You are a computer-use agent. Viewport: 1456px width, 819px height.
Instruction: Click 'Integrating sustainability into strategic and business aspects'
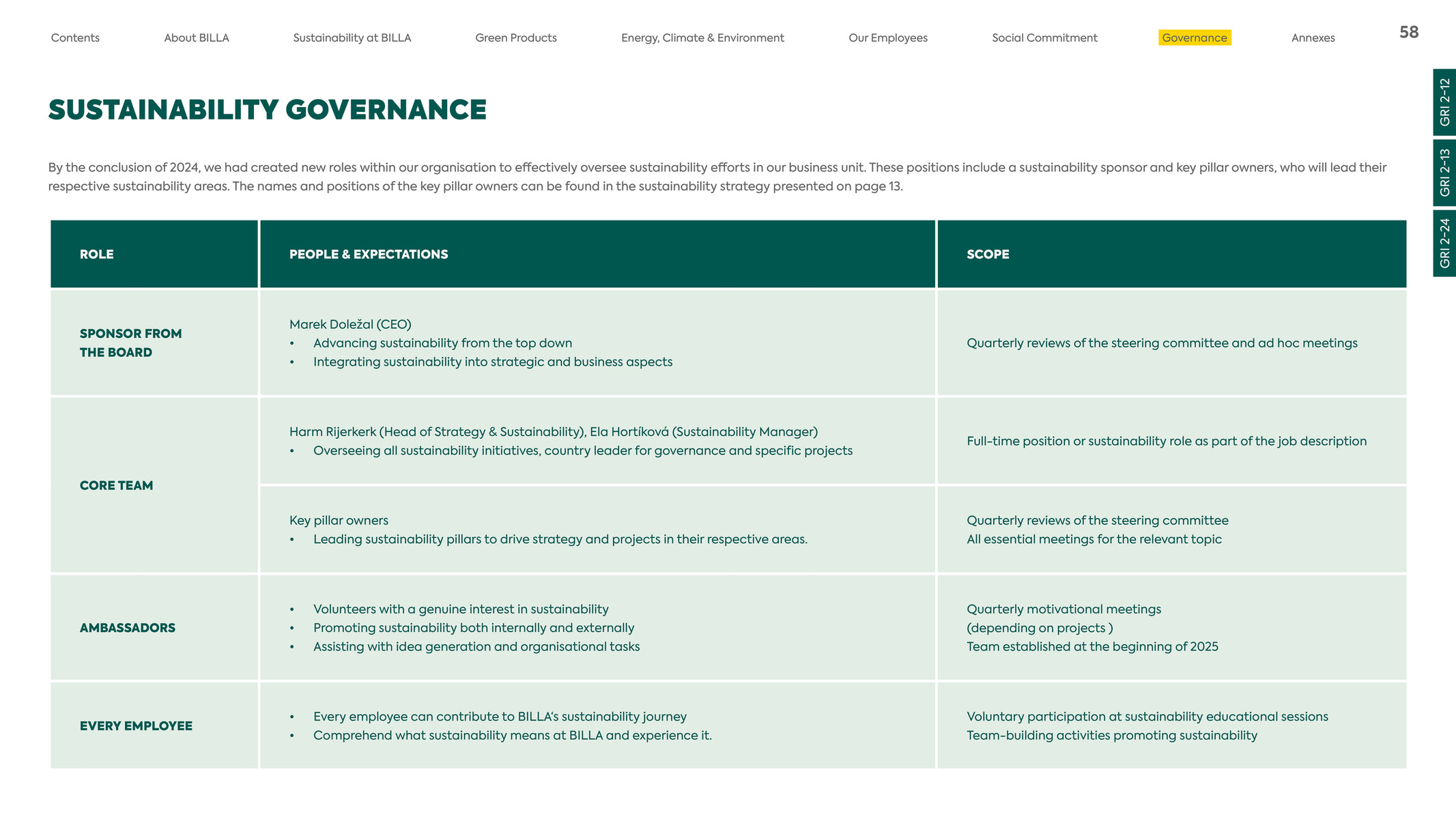(493, 362)
